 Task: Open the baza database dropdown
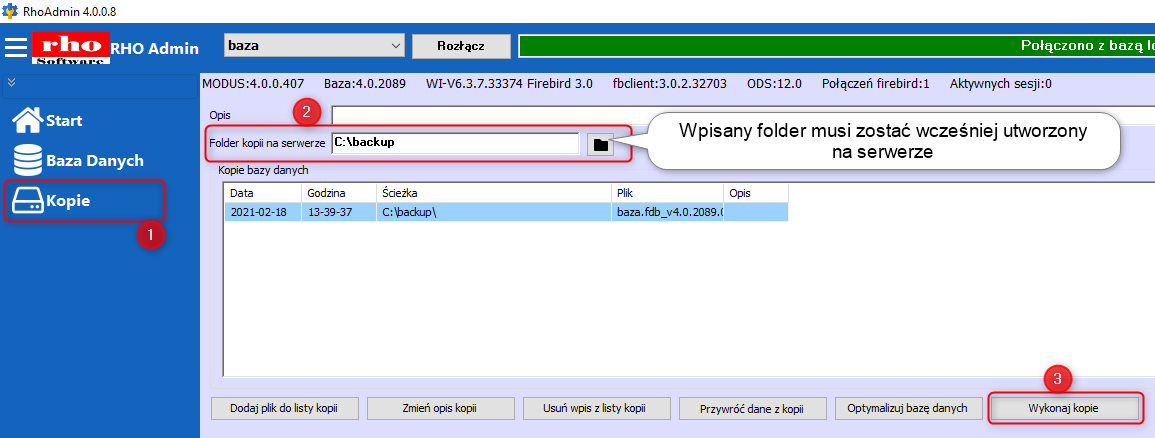coord(313,46)
